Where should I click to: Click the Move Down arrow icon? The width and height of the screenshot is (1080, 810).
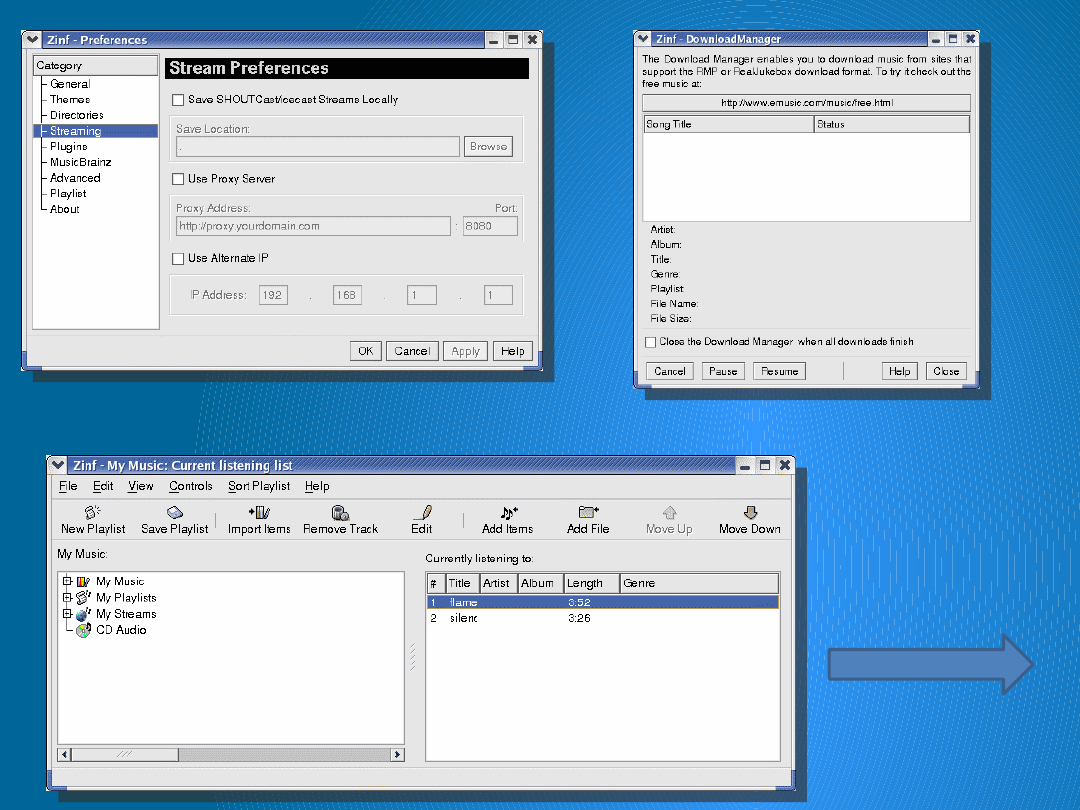coord(750,513)
